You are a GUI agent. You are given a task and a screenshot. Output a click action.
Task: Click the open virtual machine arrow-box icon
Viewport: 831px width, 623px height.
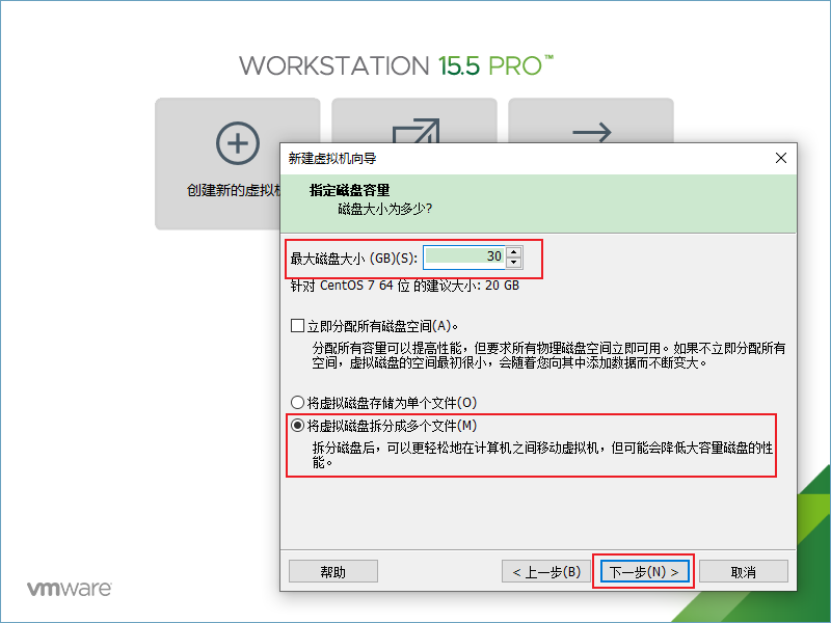coord(416,131)
